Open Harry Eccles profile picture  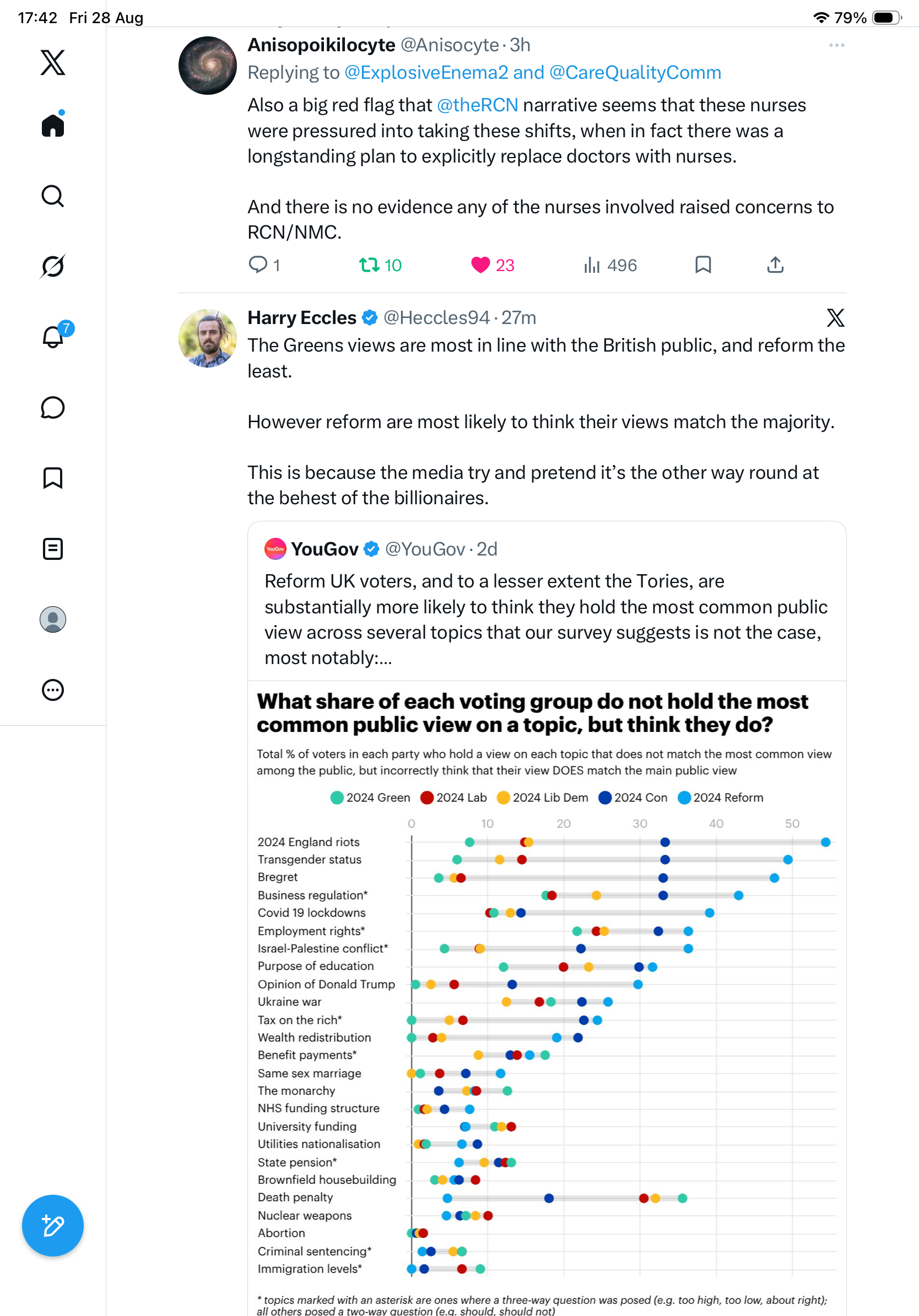pyautogui.click(x=207, y=338)
